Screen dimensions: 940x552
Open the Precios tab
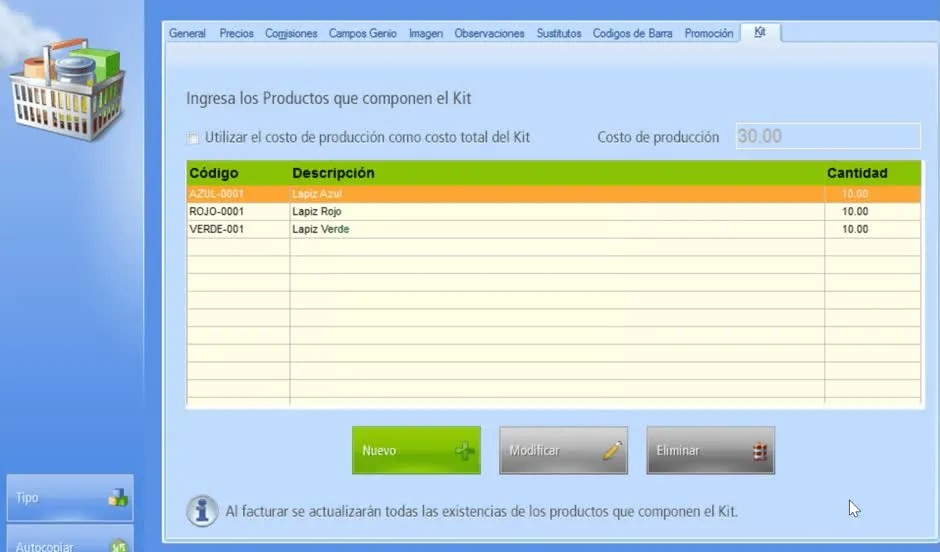(236, 34)
